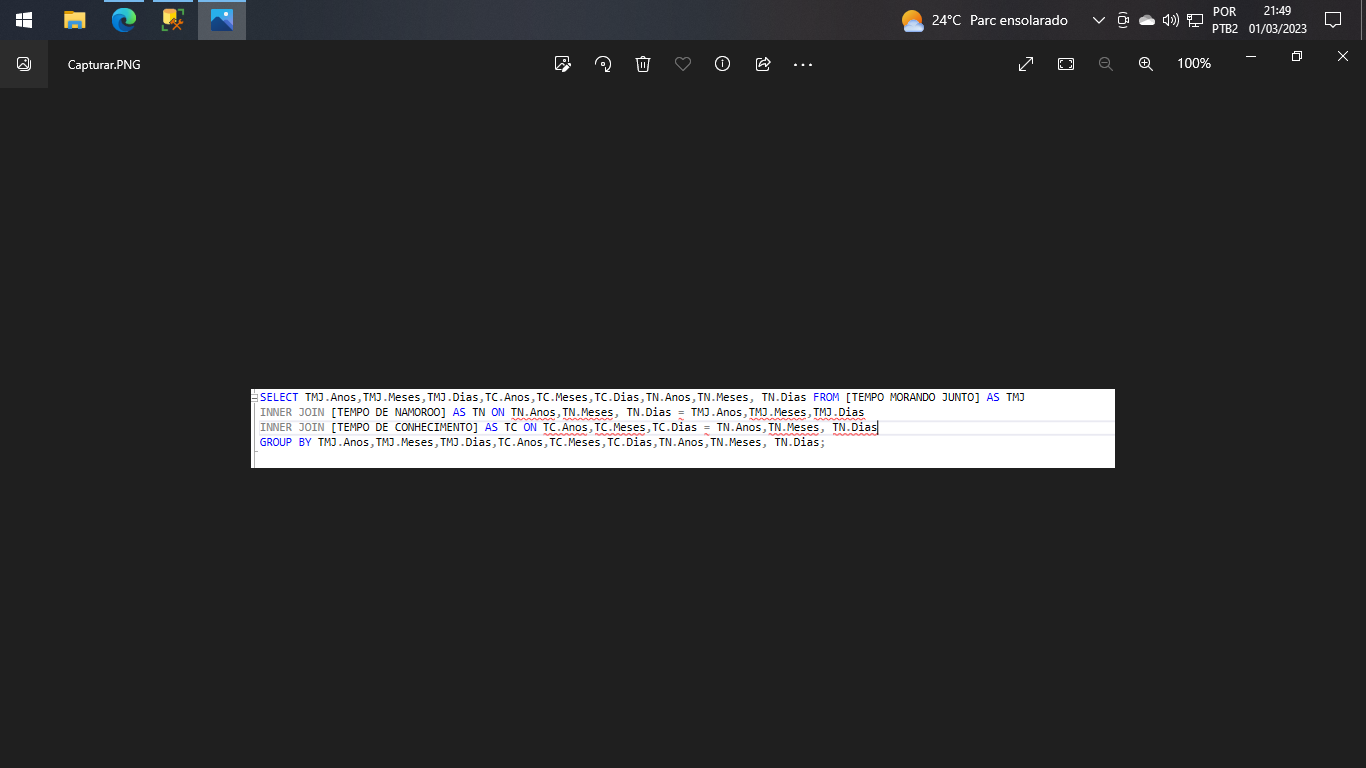Minimize the Photos window
Viewport: 1366px width, 768px height.
[1251, 57]
